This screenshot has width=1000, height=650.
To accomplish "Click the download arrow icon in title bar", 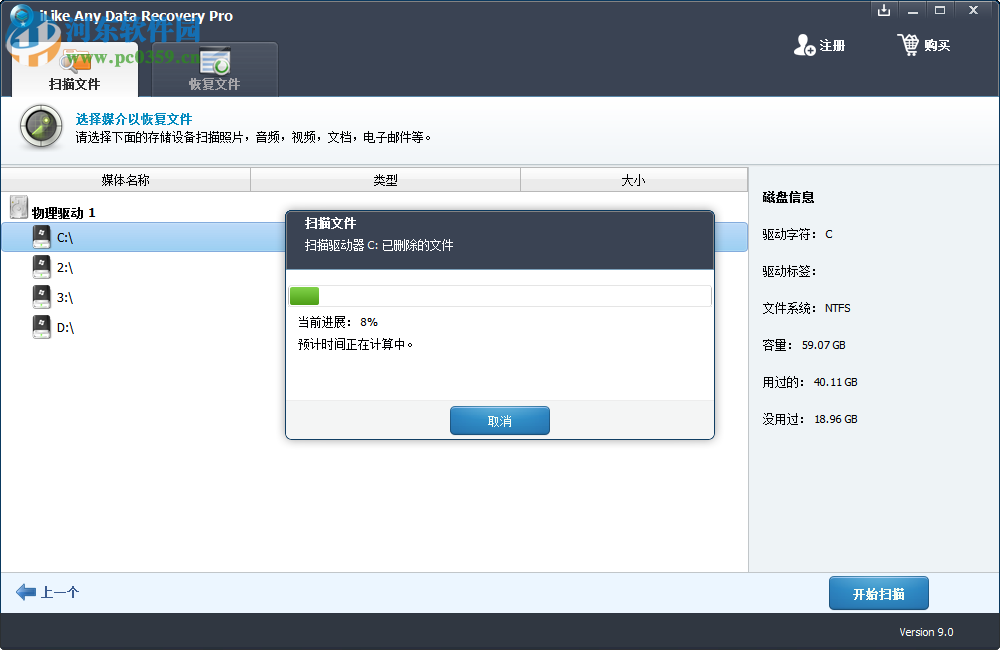I will coord(884,10).
